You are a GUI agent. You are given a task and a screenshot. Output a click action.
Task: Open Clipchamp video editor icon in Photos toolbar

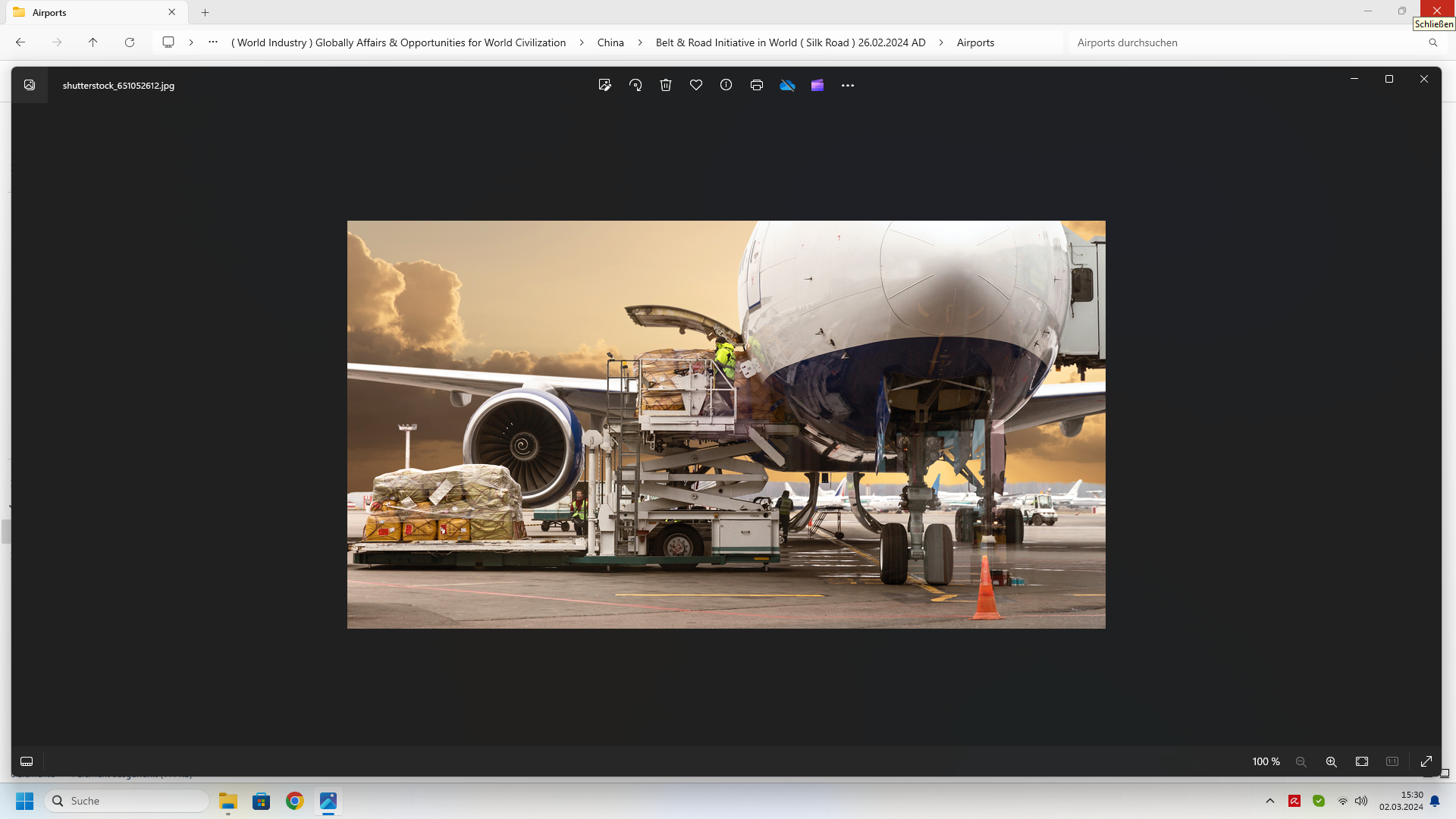[817, 85]
